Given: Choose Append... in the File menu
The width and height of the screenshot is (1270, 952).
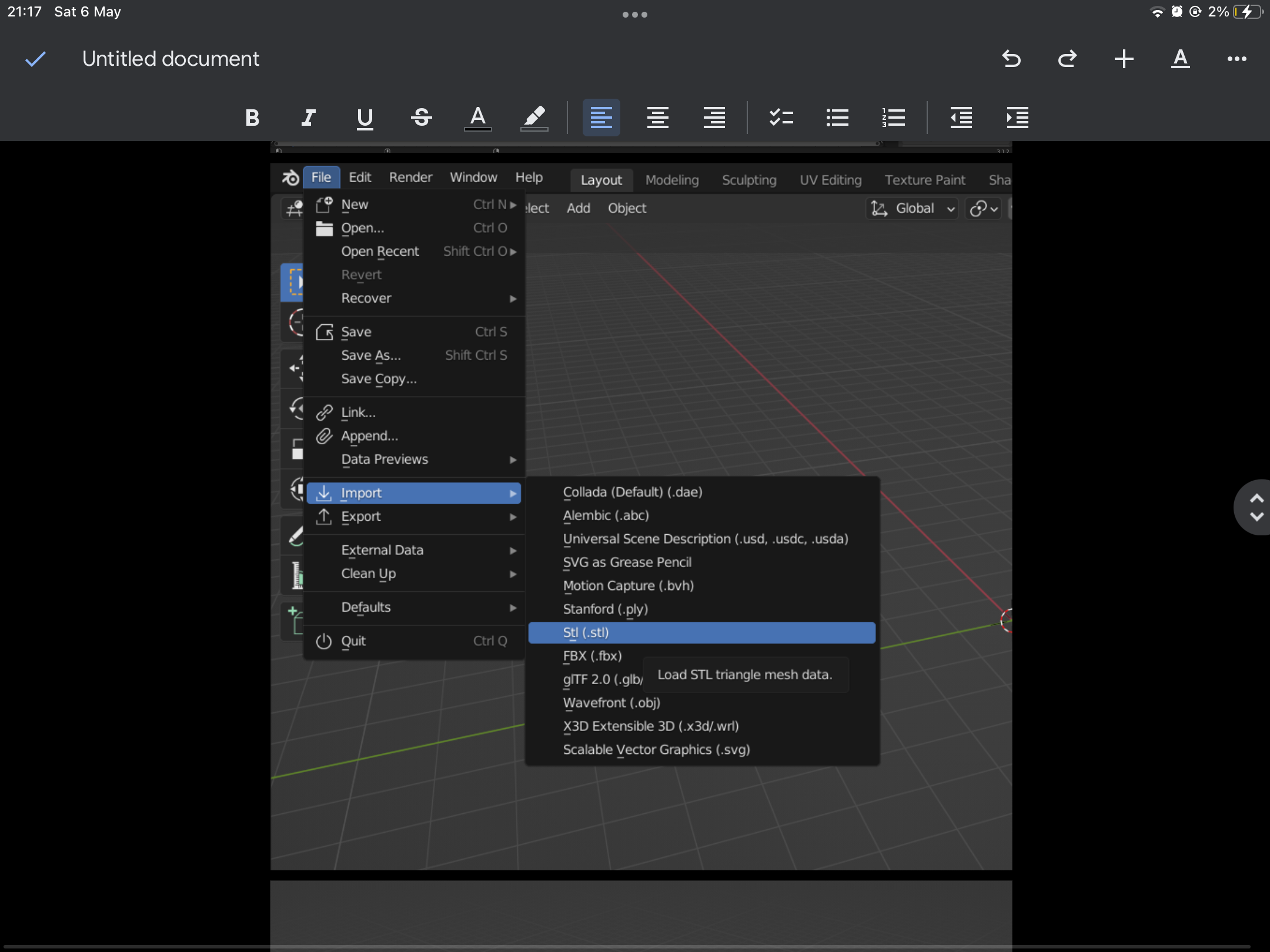Looking at the screenshot, I should coord(415,436).
